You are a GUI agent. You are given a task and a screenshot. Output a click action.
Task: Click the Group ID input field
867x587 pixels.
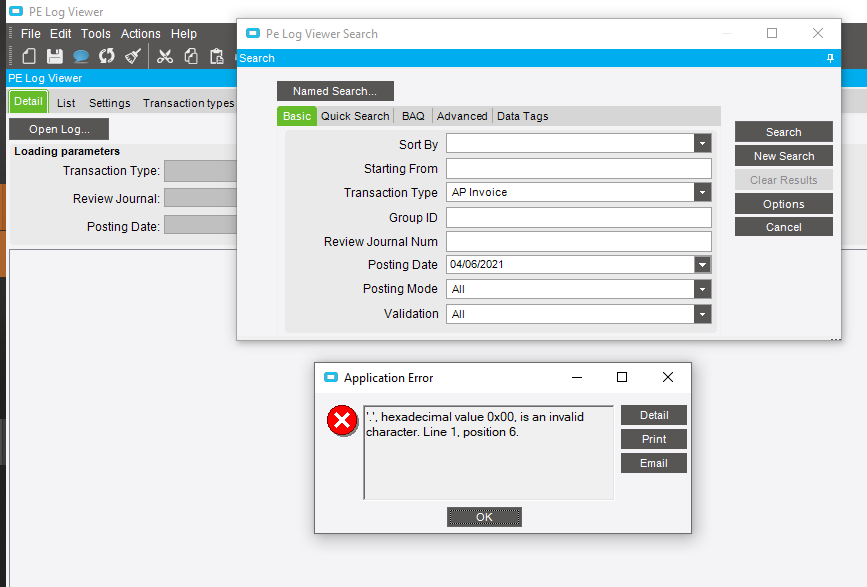click(x=578, y=217)
